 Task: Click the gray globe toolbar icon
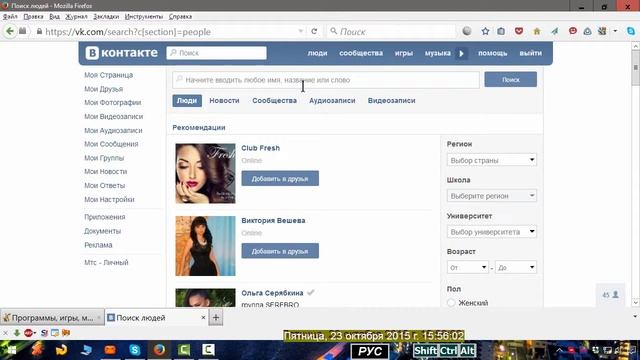(x=467, y=31)
